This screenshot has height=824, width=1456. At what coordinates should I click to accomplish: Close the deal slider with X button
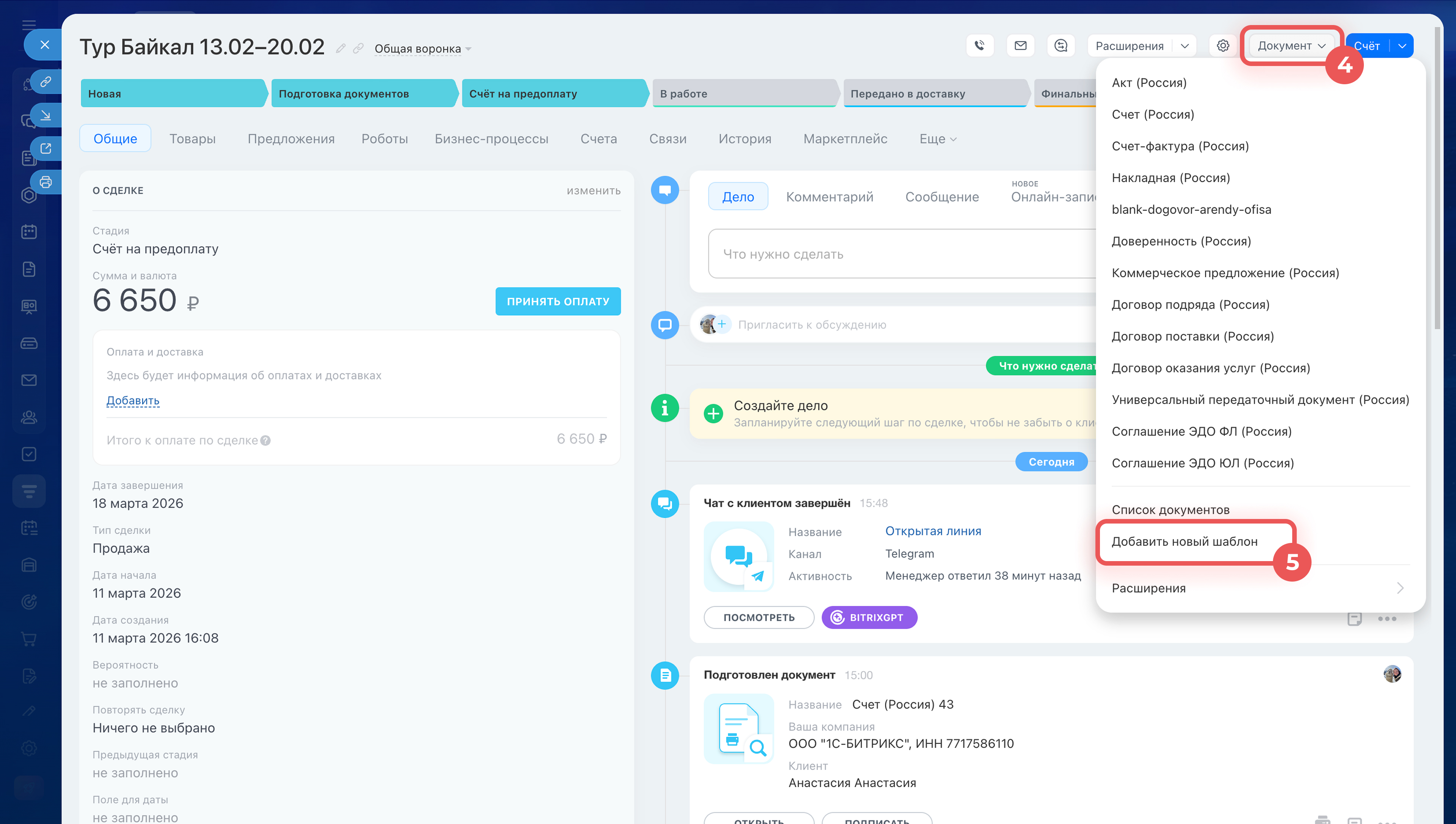[45, 45]
